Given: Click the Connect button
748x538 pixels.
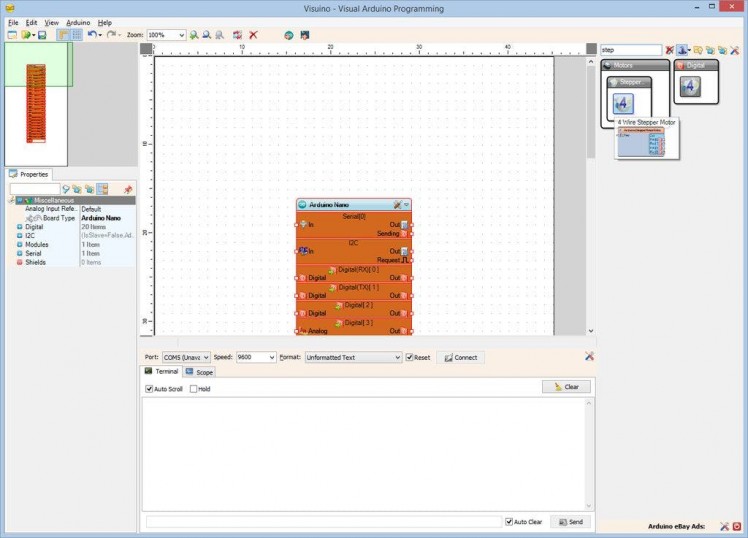Looking at the screenshot, I should (x=460, y=357).
